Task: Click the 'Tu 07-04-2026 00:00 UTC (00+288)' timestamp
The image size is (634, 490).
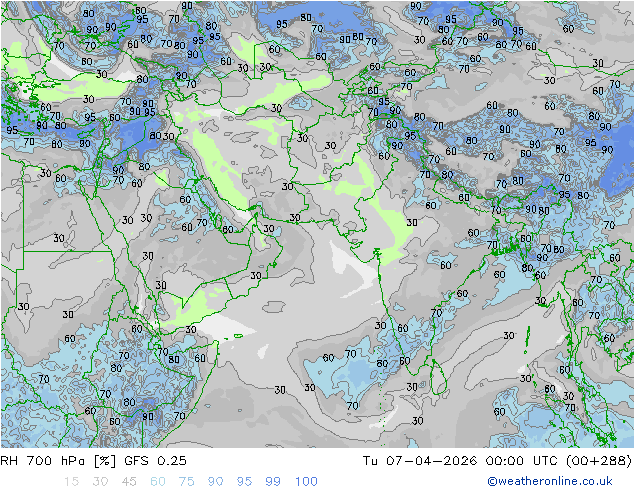Action: 497,460
